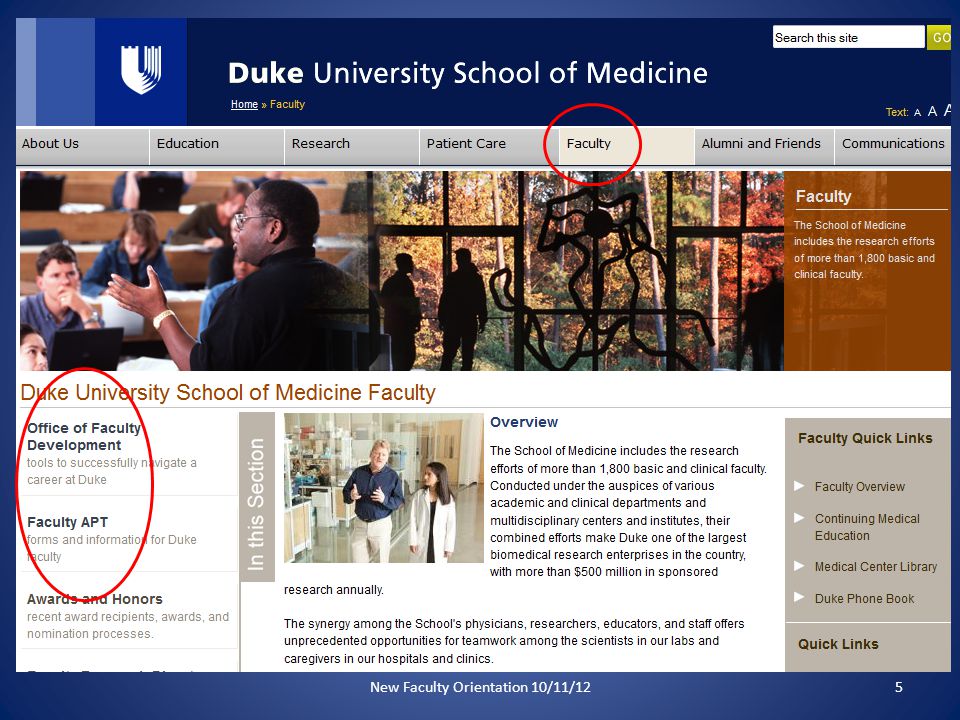Open the Awards and Honors link
The height and width of the screenshot is (720, 960).
(x=95, y=599)
